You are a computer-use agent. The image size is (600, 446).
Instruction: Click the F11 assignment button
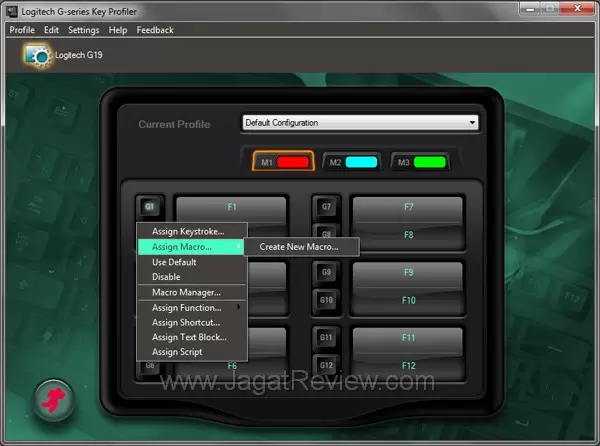408,340
